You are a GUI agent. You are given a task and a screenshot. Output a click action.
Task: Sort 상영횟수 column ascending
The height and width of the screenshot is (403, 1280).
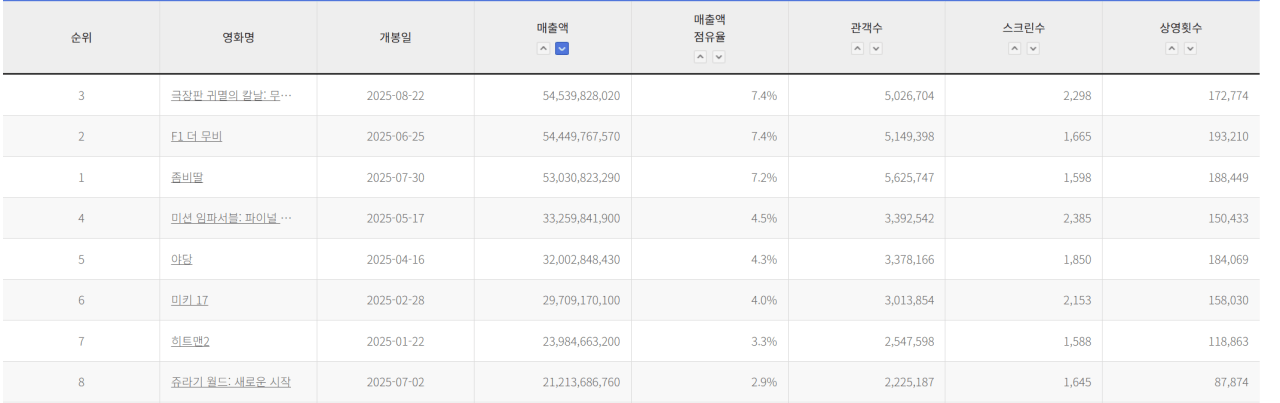1171,48
